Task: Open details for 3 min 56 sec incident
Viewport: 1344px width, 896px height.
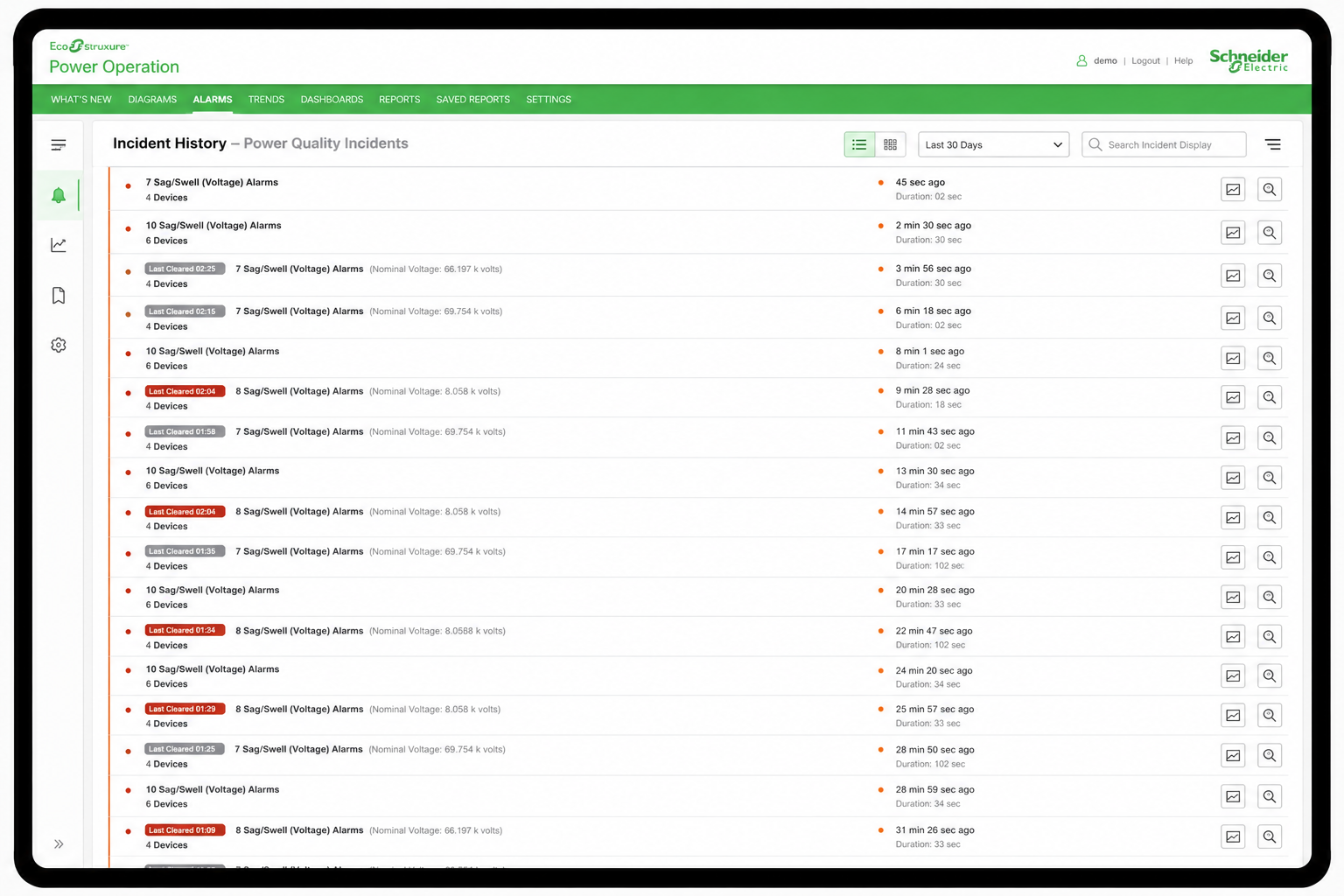Action: click(1270, 276)
